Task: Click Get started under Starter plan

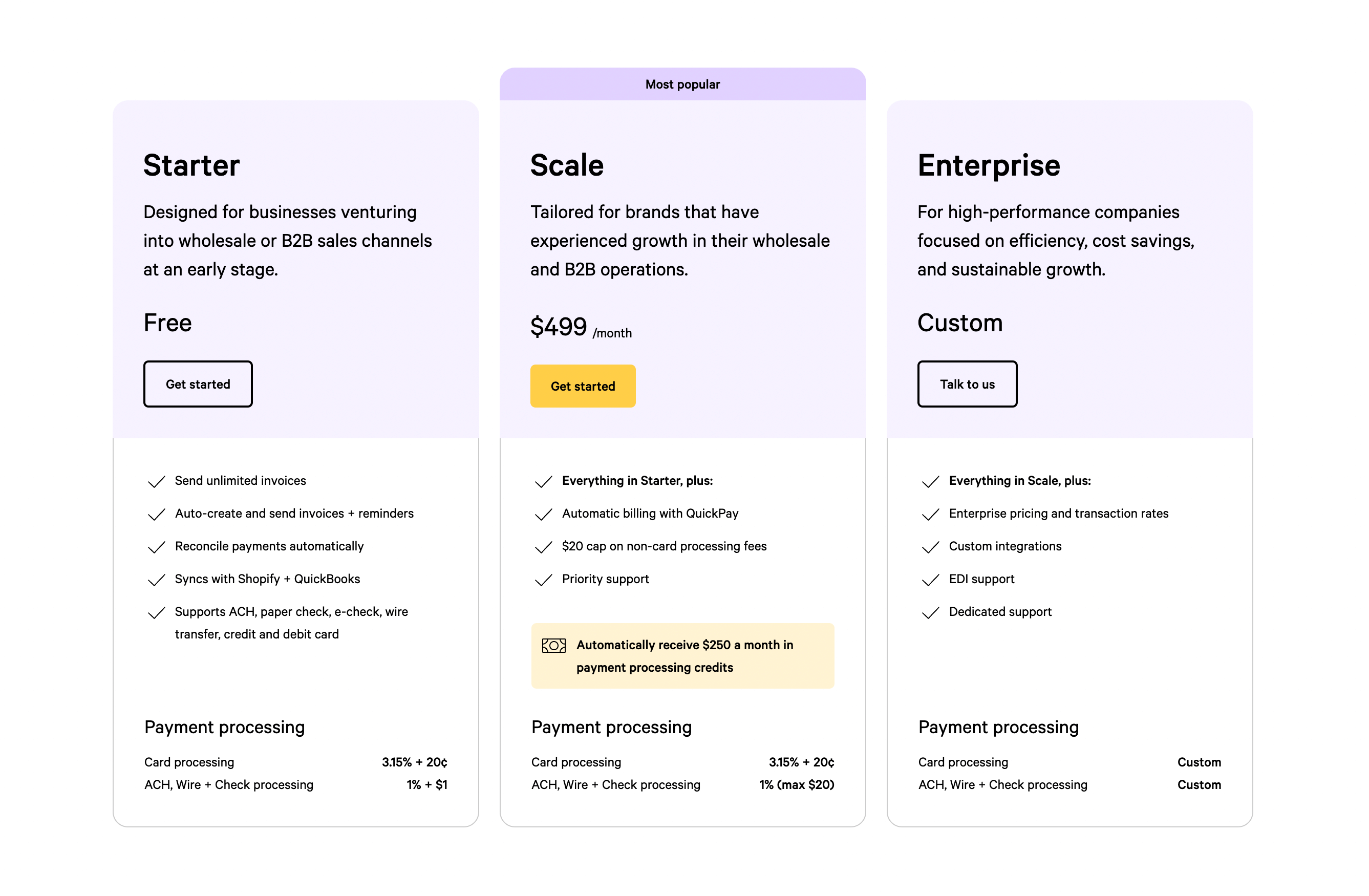Action: 198,384
